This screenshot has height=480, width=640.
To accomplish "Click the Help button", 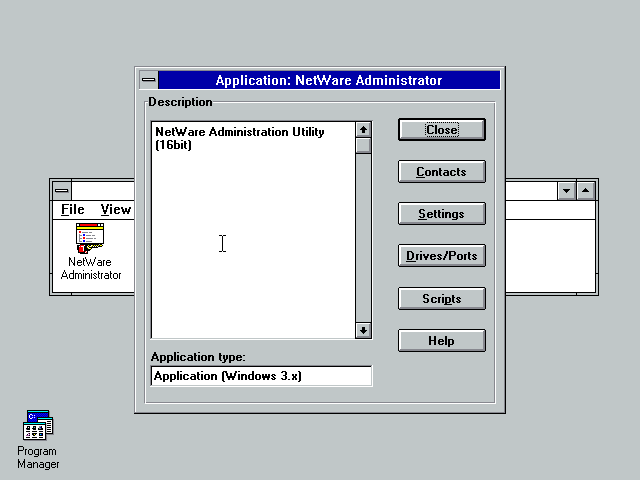I will [x=442, y=341].
